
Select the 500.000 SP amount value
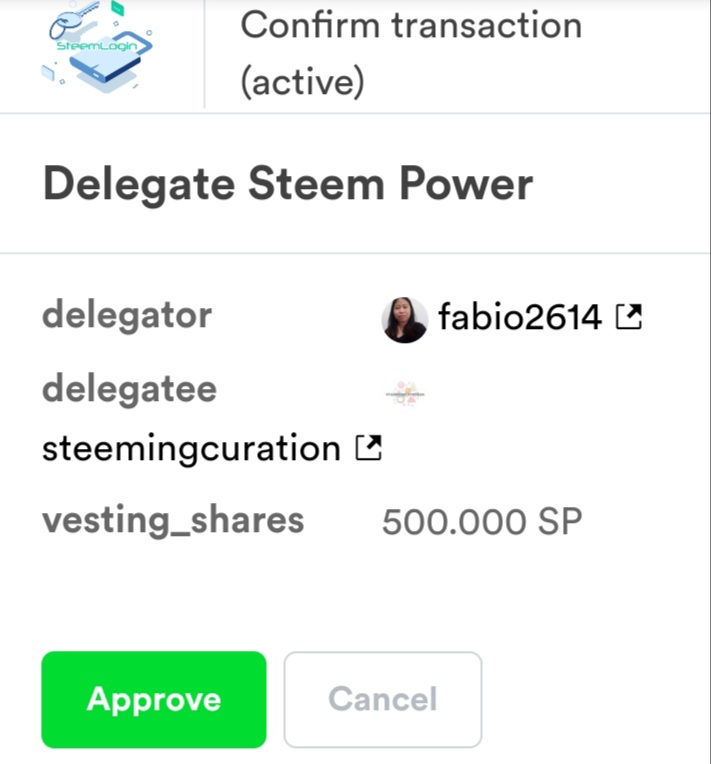click(x=481, y=521)
